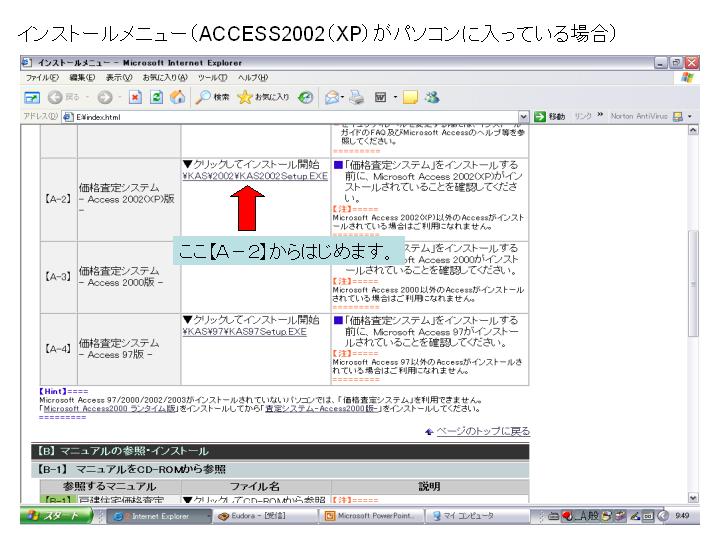Viewport: 720px width, 540px height.
Task: Open Favorites (お気に入り) star button
Action: pyautogui.click(x=263, y=97)
